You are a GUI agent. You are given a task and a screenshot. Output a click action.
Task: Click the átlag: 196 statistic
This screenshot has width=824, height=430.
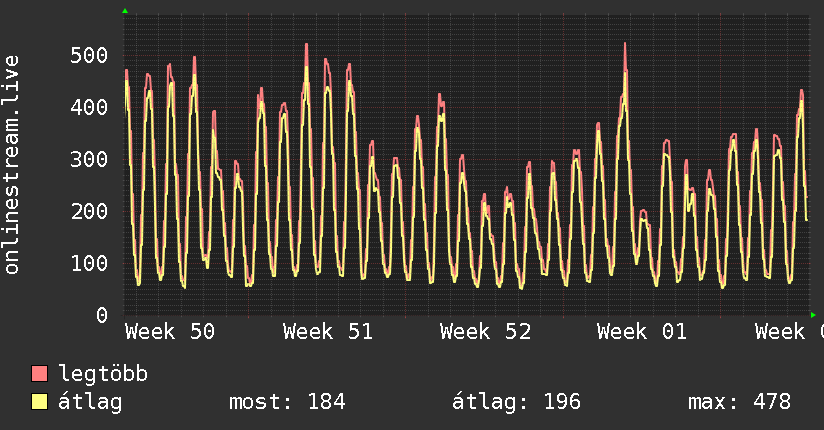pyautogui.click(x=517, y=402)
